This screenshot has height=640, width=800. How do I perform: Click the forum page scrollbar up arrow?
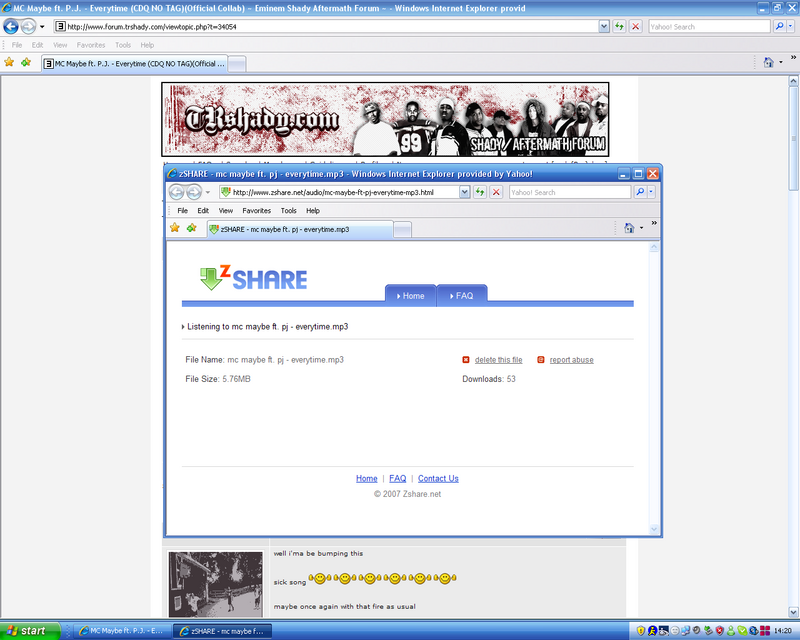click(x=793, y=81)
